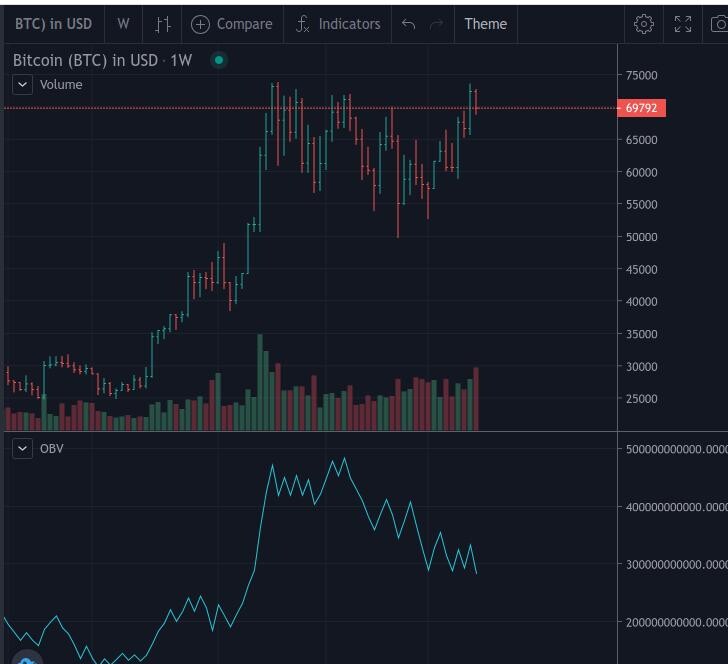Click the 300000000000 OBV axis label
This screenshot has height=664, width=728.
[x=676, y=565]
